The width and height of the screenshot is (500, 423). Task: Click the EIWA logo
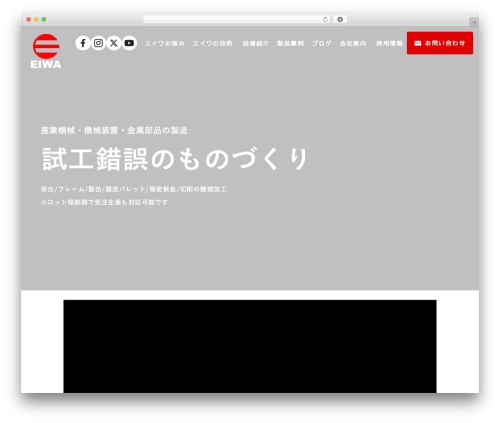46,51
